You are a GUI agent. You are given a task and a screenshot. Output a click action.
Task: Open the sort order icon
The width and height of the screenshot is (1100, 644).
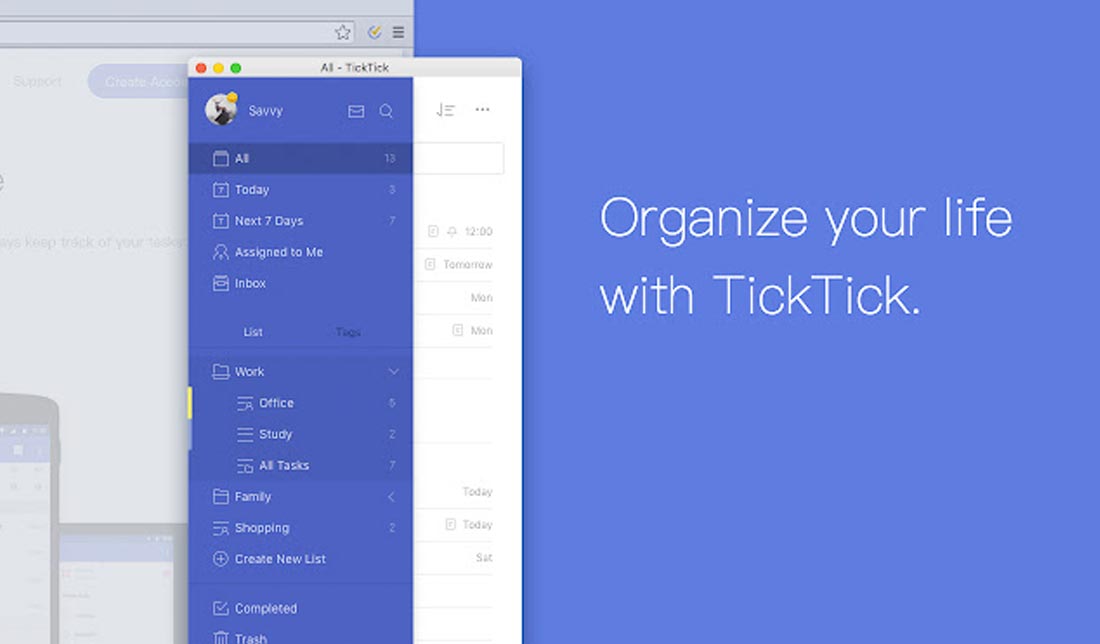click(443, 109)
